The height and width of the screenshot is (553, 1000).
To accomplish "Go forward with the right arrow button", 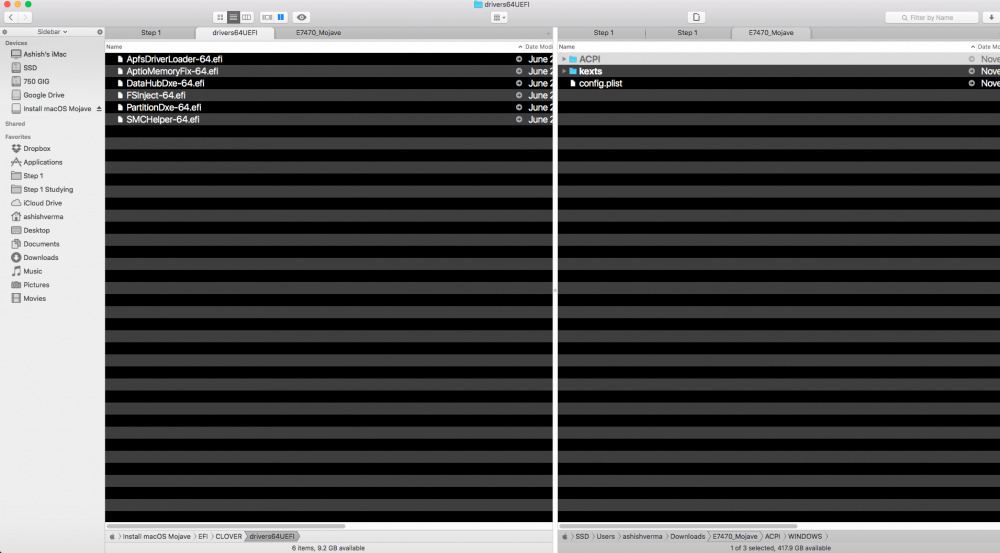I will click(24, 17).
